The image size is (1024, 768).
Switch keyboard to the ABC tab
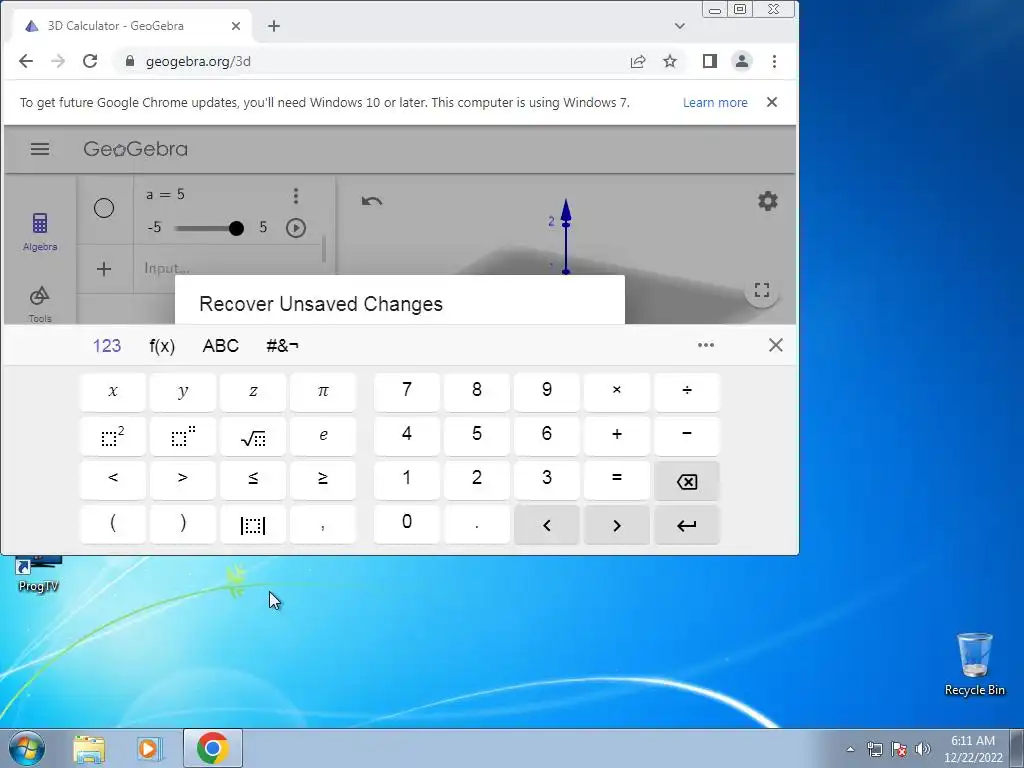point(221,345)
